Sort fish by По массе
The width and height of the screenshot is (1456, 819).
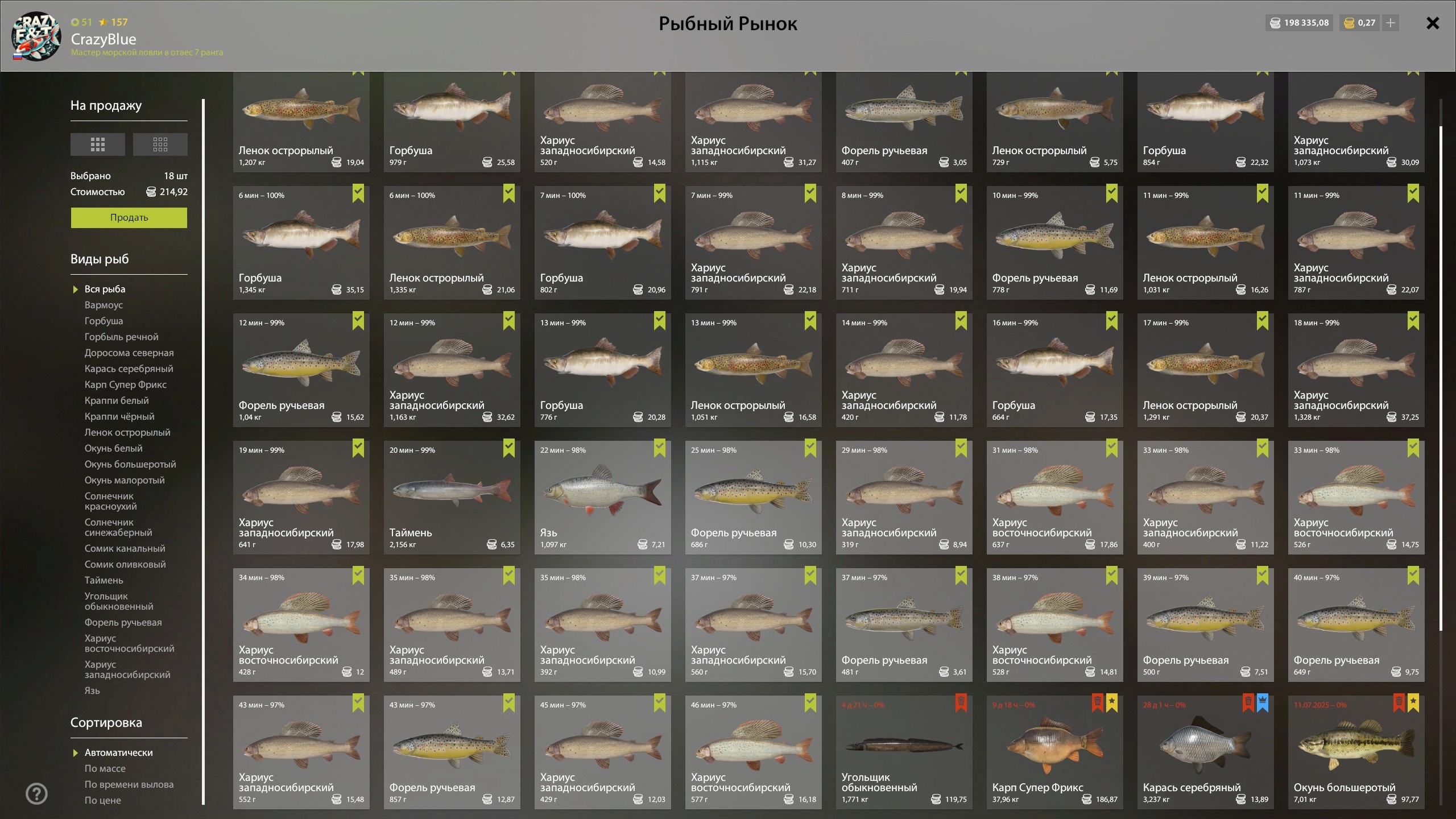coord(105,768)
